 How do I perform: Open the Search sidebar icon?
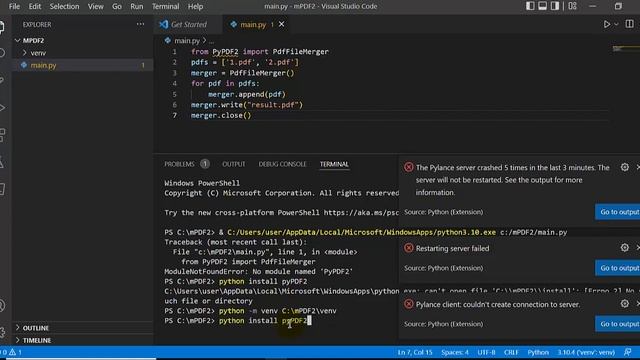coord(2,53)
